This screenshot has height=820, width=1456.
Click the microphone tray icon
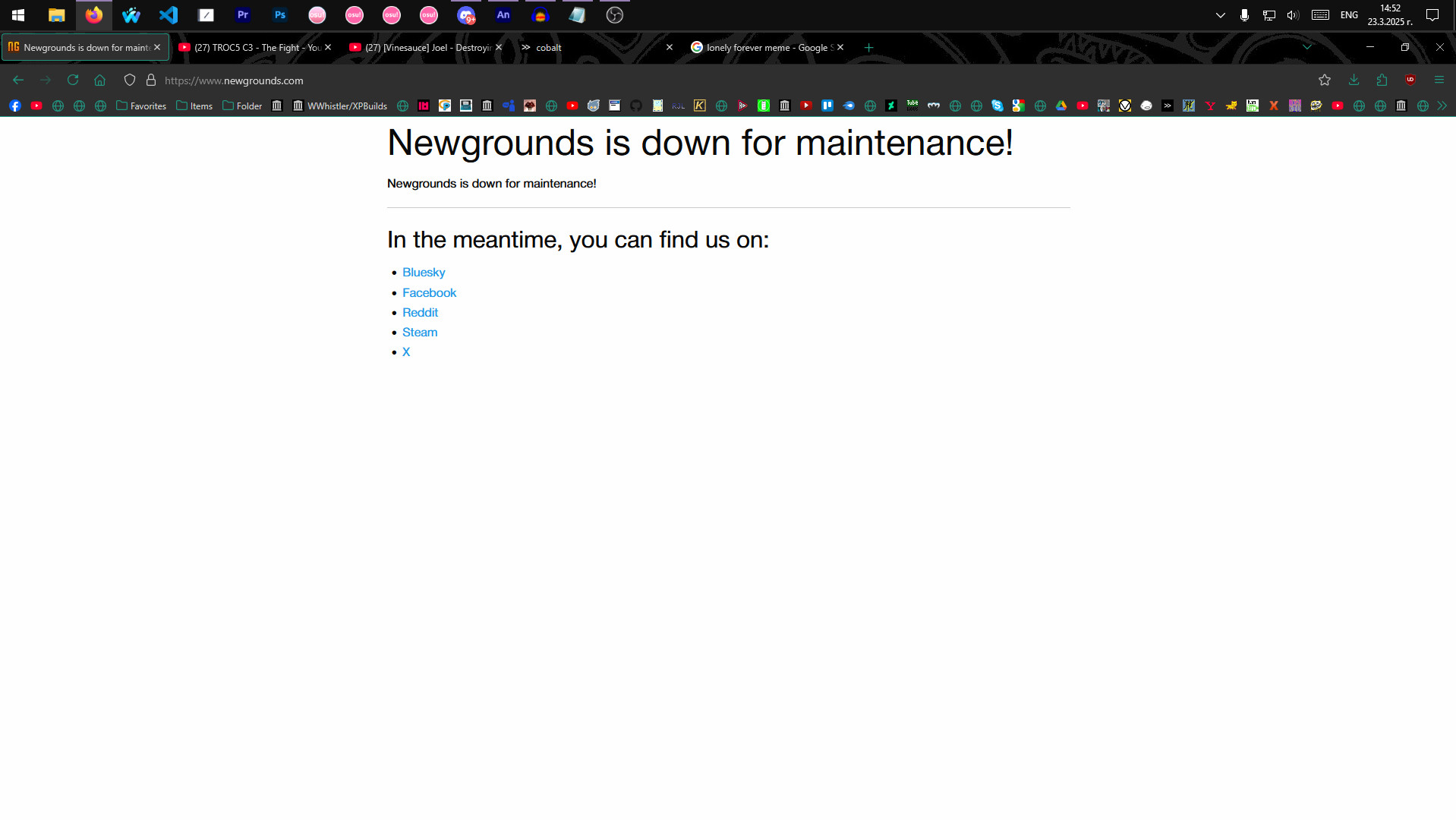1244,15
